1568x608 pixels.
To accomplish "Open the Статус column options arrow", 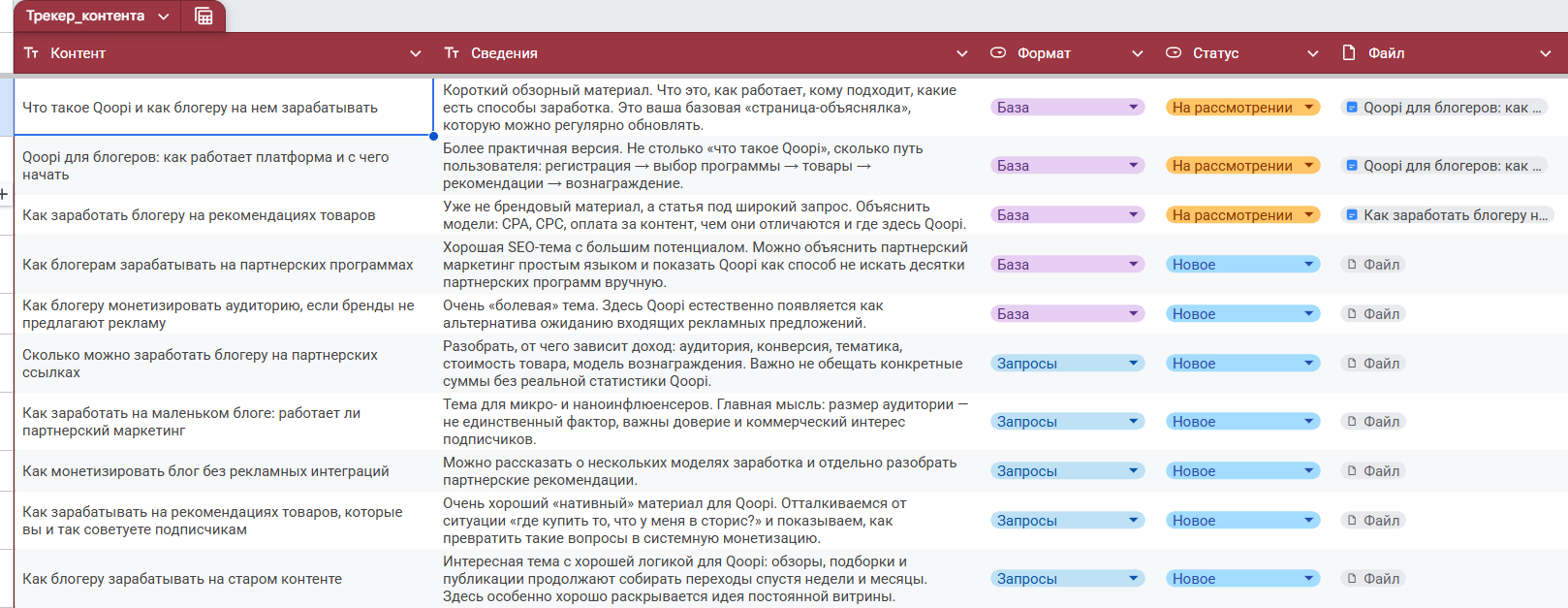I will [1313, 53].
